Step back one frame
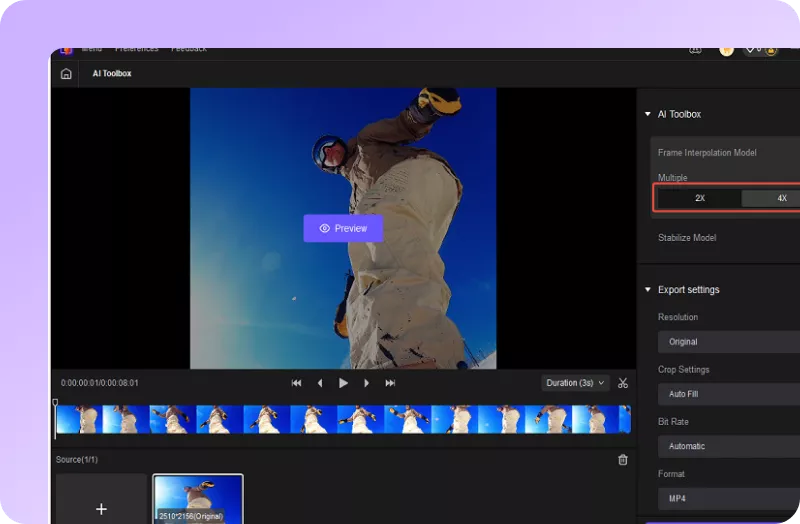Image resolution: width=800 pixels, height=524 pixels. click(320, 383)
